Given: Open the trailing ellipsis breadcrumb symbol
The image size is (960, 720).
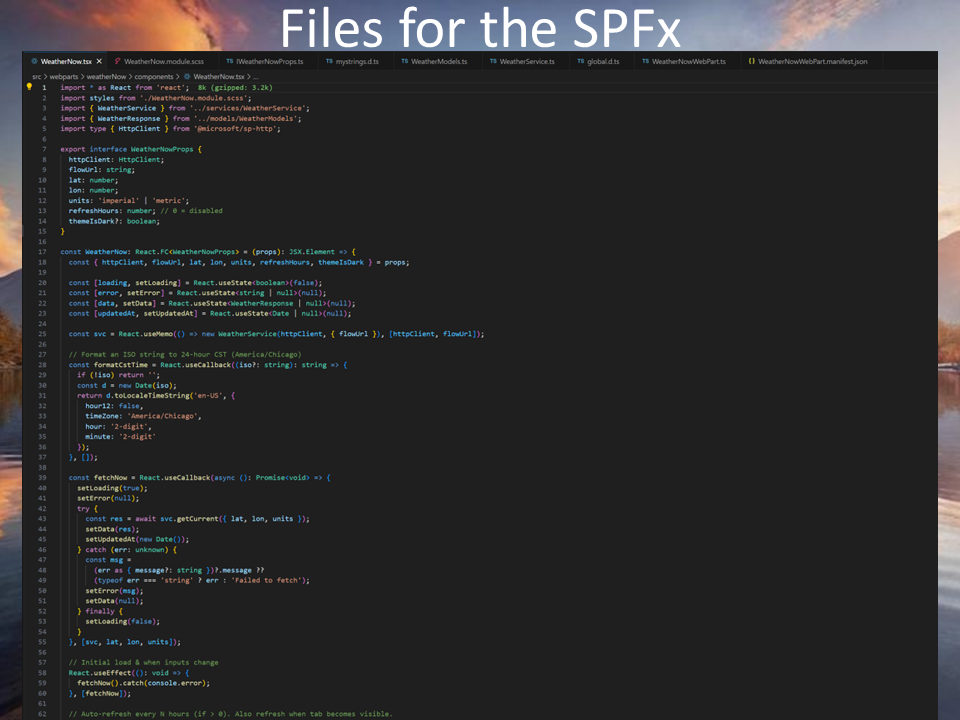Looking at the screenshot, I should [255, 77].
